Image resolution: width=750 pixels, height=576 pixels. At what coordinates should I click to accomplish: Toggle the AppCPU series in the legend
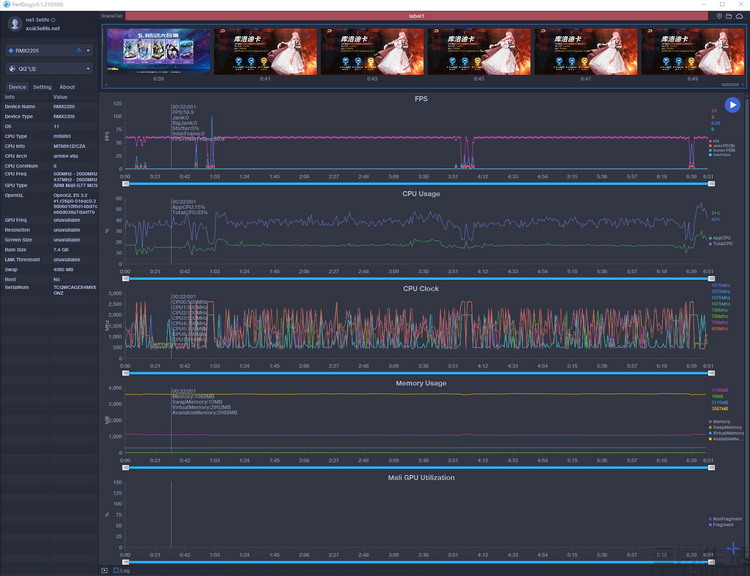[x=720, y=238]
